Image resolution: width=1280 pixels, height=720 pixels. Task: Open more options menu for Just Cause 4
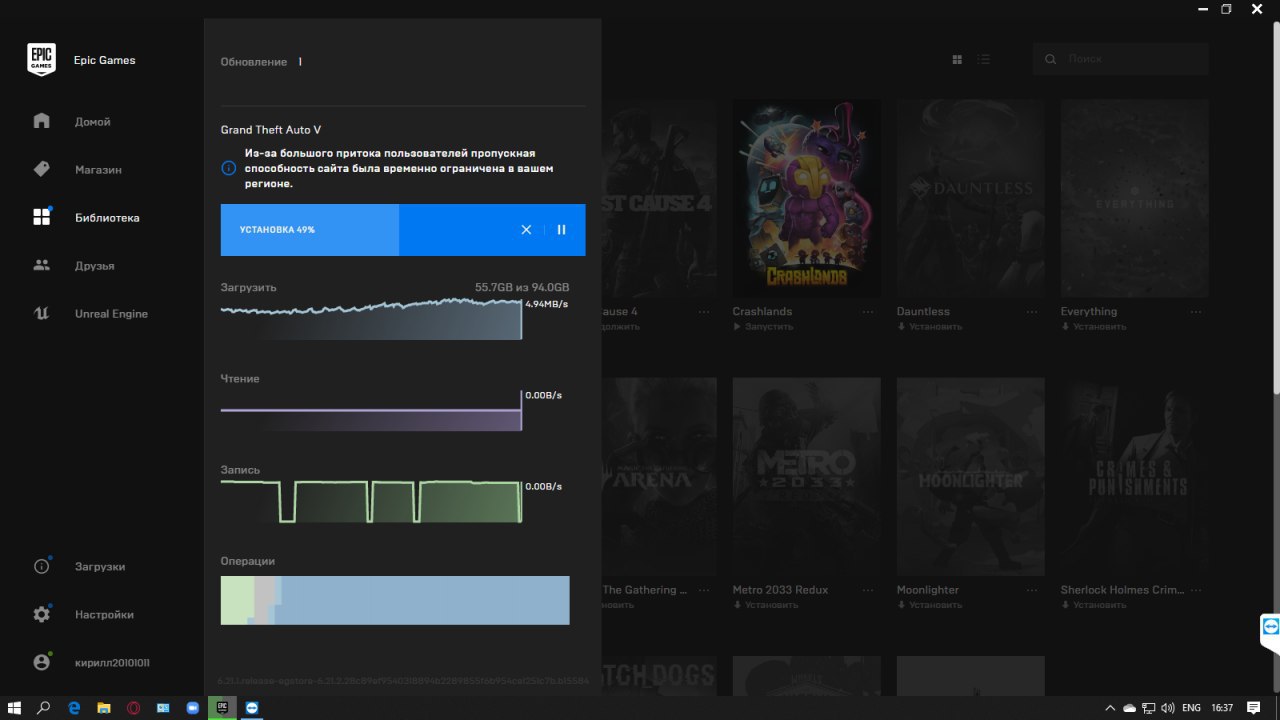[705, 312]
